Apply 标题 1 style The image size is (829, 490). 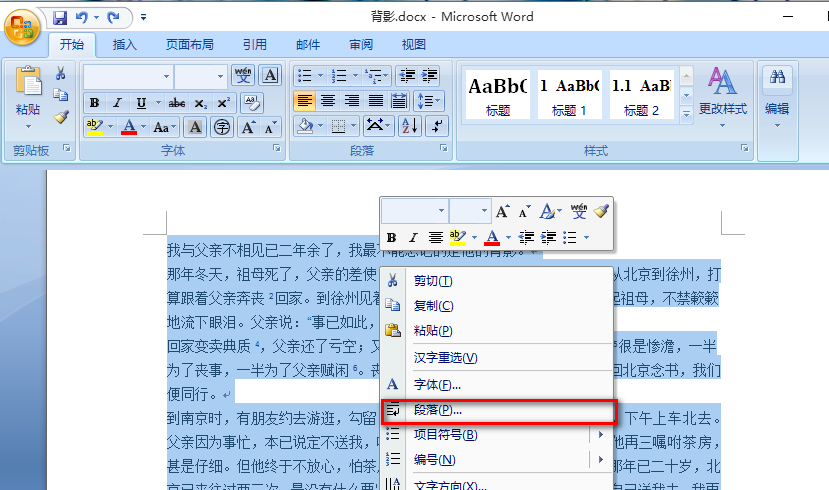tap(569, 94)
